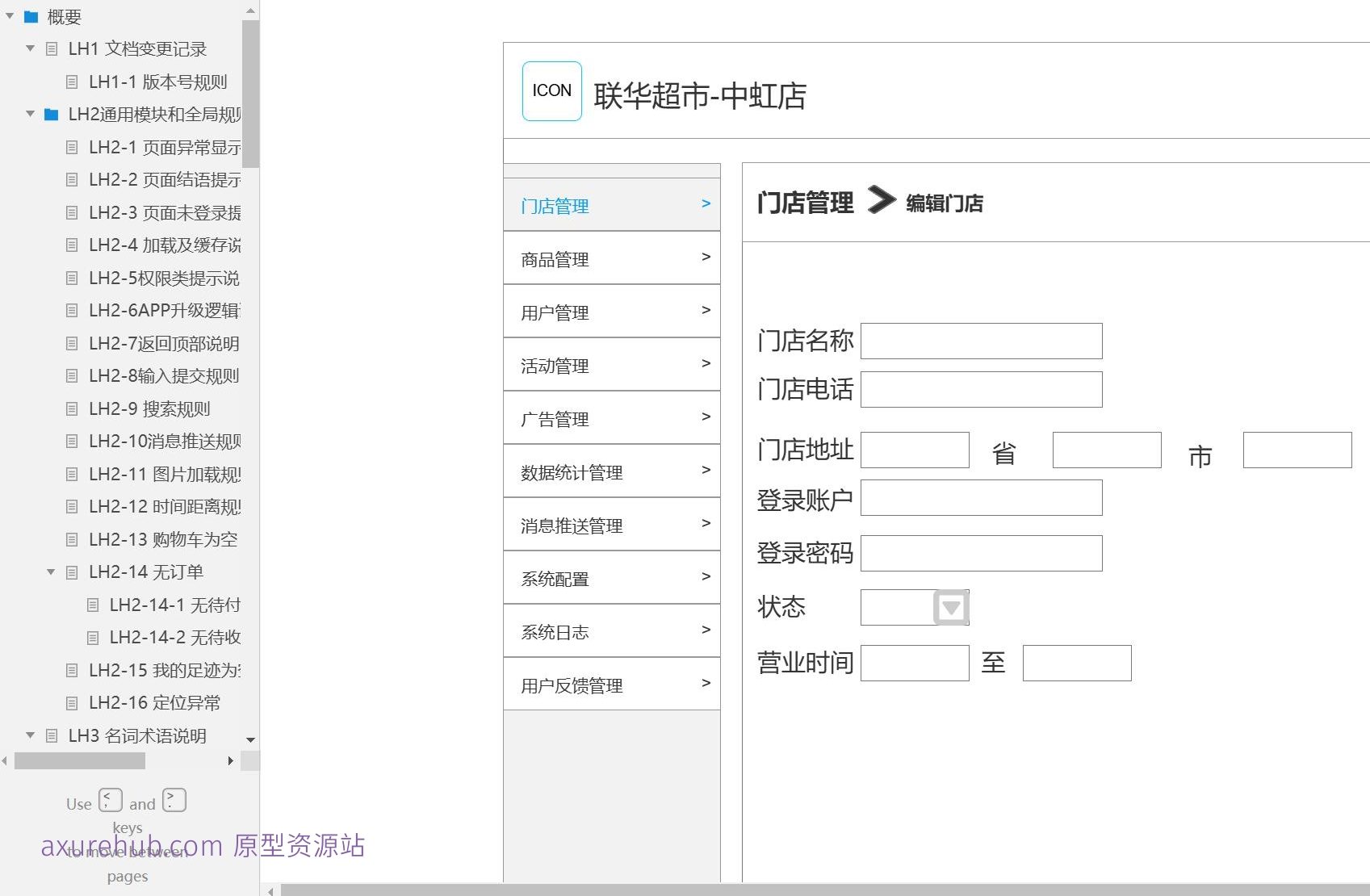Click the district field after 市
This screenshot has width=1370, height=896.
click(1297, 450)
